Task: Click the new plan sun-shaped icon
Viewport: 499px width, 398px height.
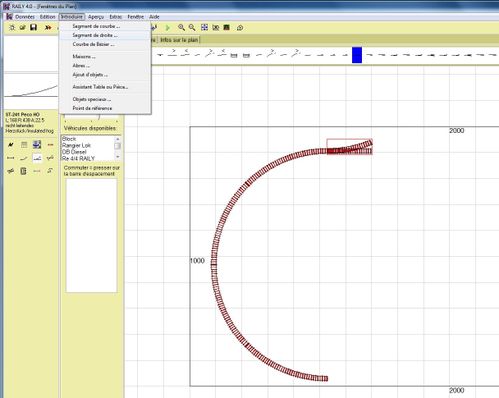Action: click(12, 27)
